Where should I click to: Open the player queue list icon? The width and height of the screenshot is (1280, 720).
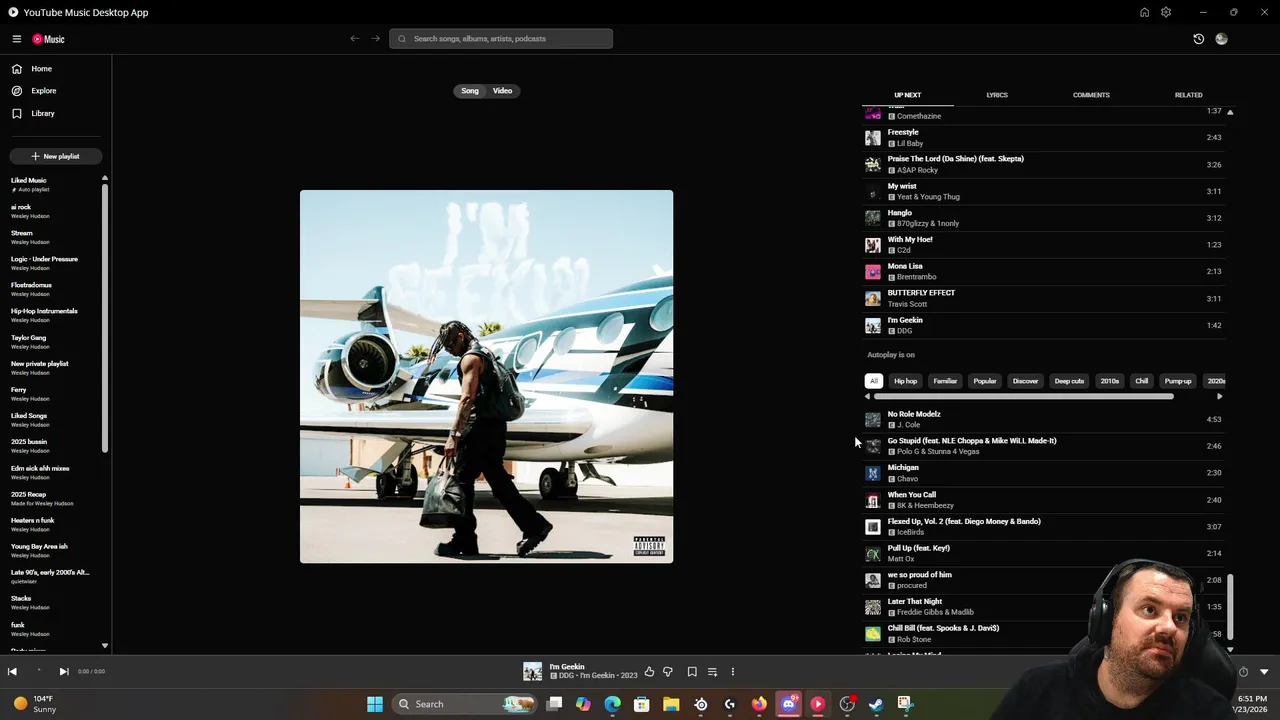click(712, 672)
